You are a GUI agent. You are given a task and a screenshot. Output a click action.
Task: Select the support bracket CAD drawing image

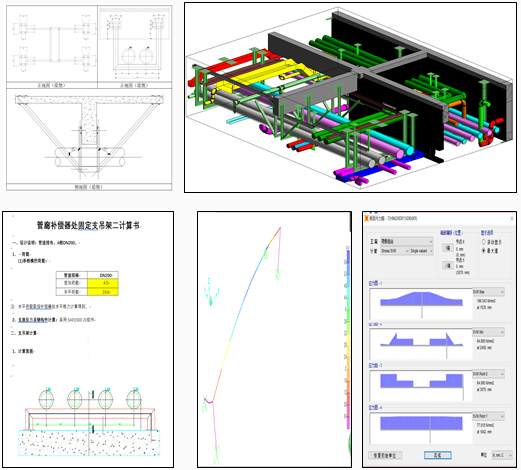[x=89, y=98]
